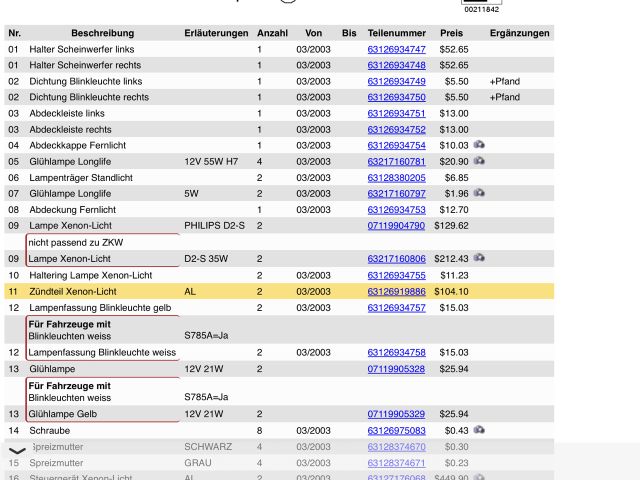Follow link 63128380205 for Lampenträger Standlicht

point(396,177)
